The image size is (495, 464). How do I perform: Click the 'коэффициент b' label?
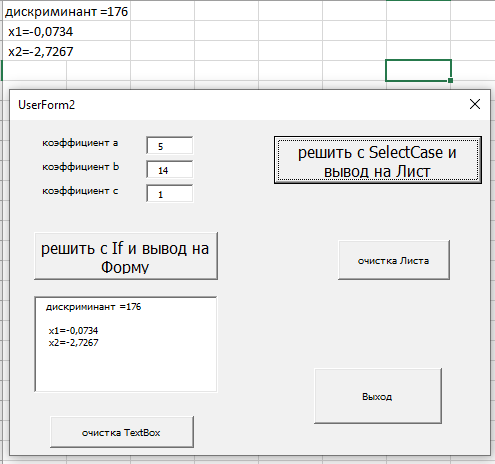[x=80, y=167]
